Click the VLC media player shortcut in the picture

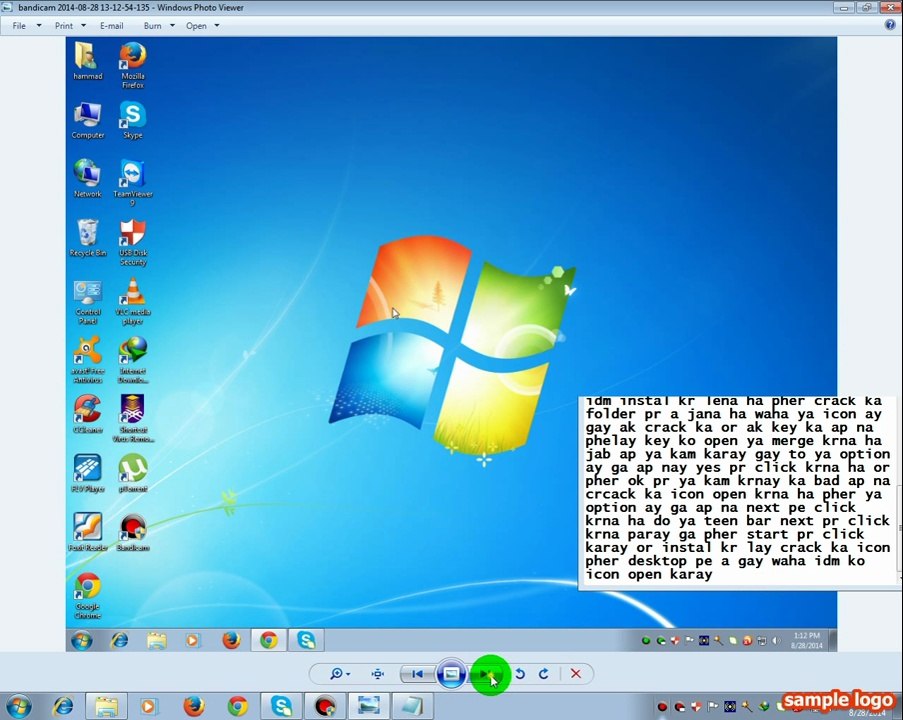click(x=132, y=302)
